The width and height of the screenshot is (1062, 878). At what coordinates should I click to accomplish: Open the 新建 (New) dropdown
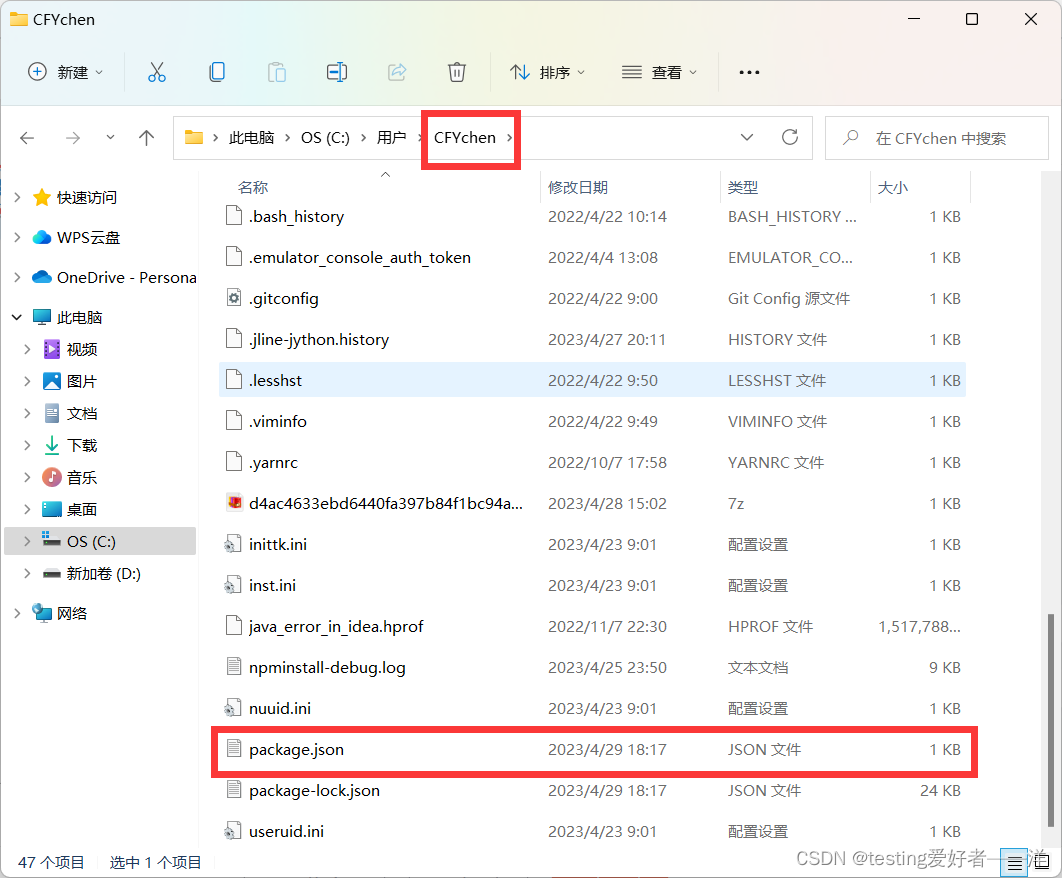[65, 71]
